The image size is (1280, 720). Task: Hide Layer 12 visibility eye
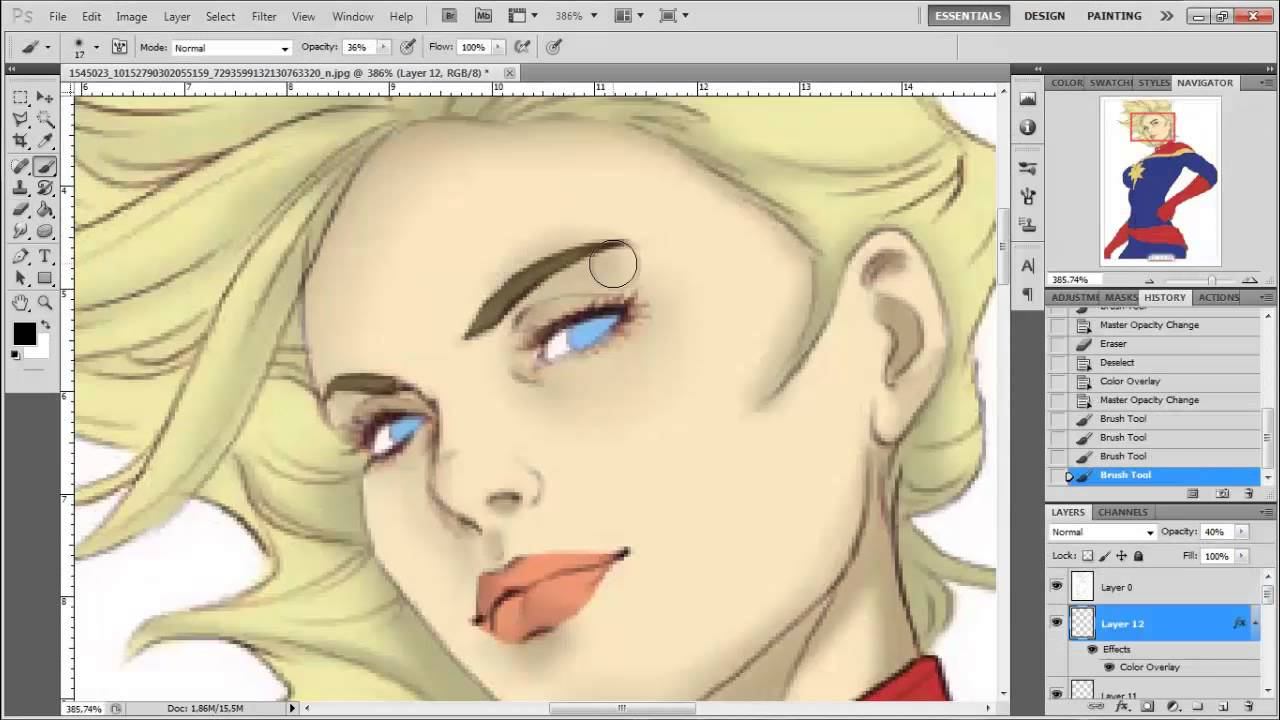click(x=1056, y=623)
